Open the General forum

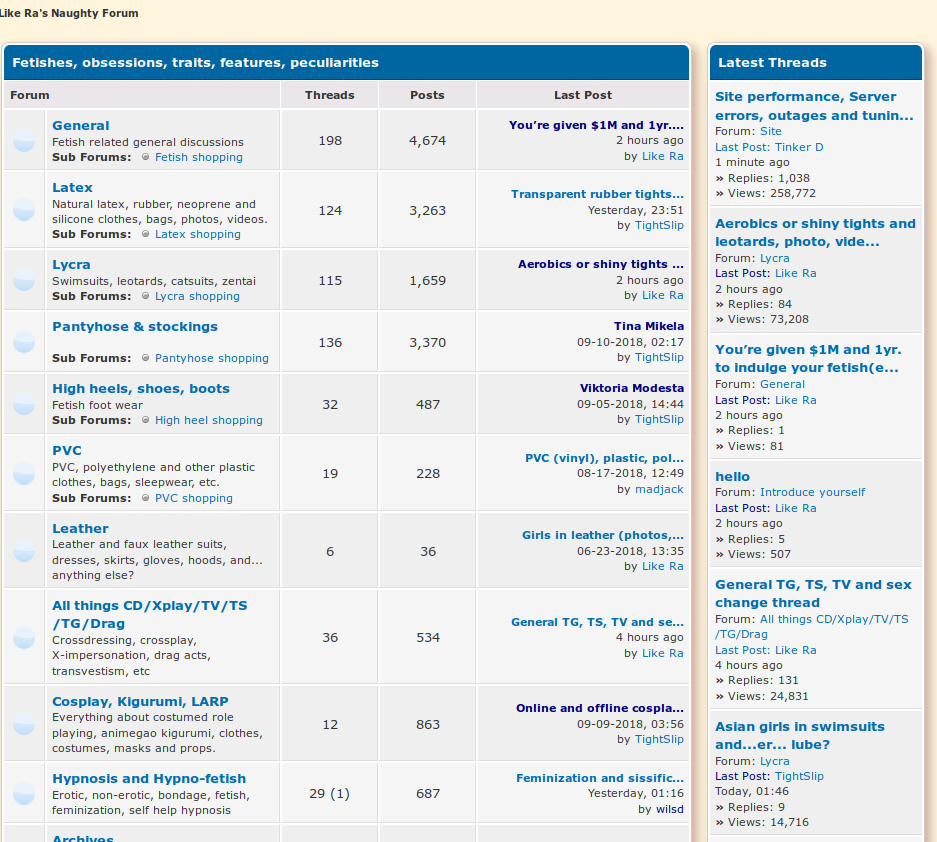click(81, 126)
